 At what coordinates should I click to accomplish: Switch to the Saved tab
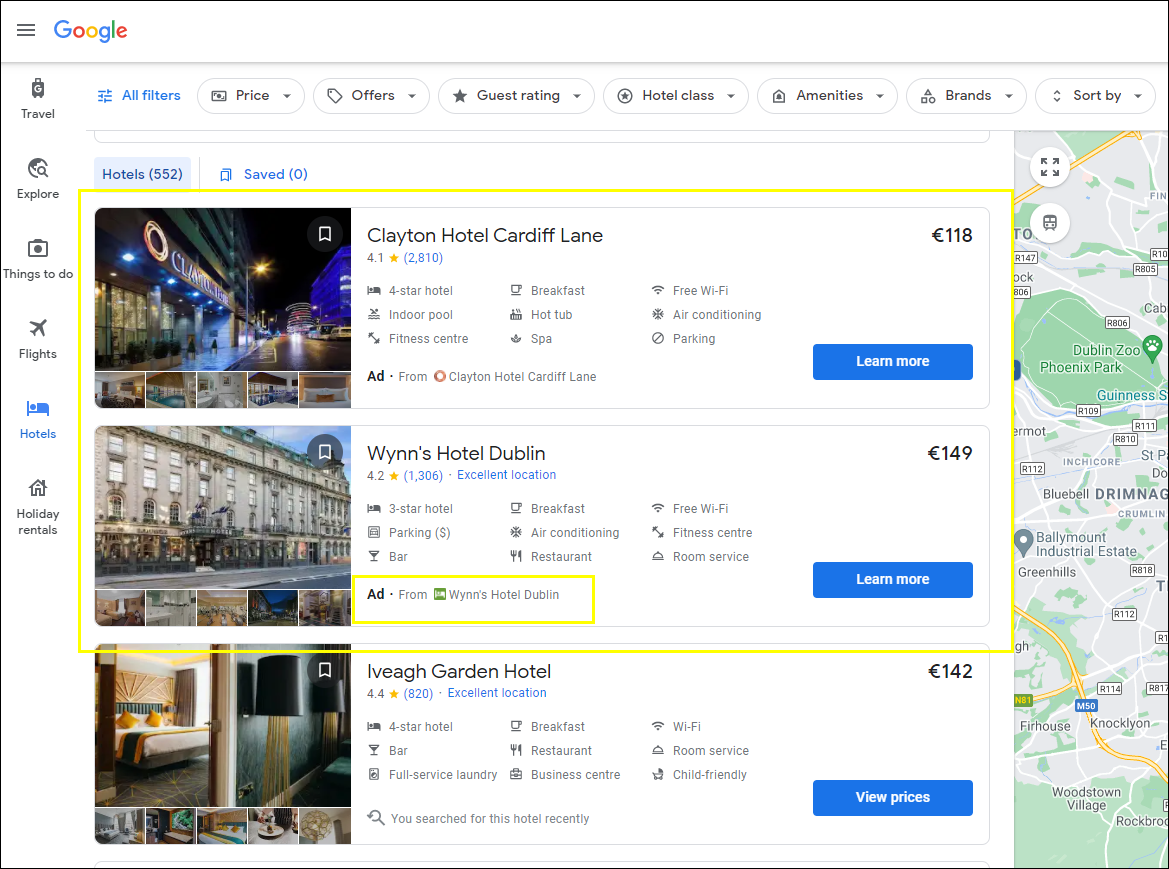pos(263,173)
